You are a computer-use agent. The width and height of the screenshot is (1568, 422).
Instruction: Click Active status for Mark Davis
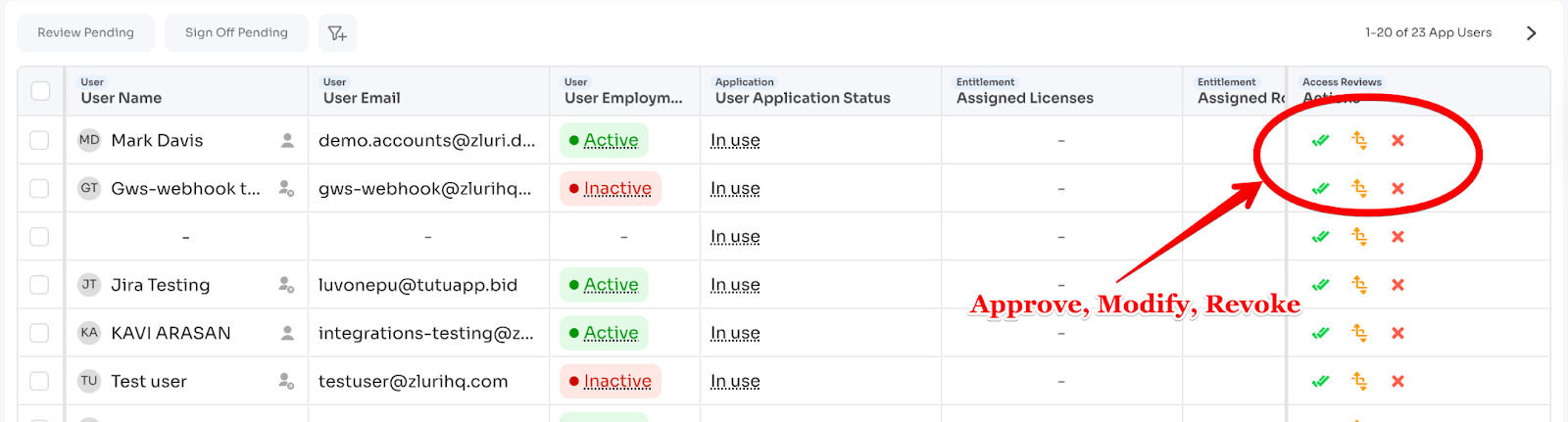click(604, 140)
